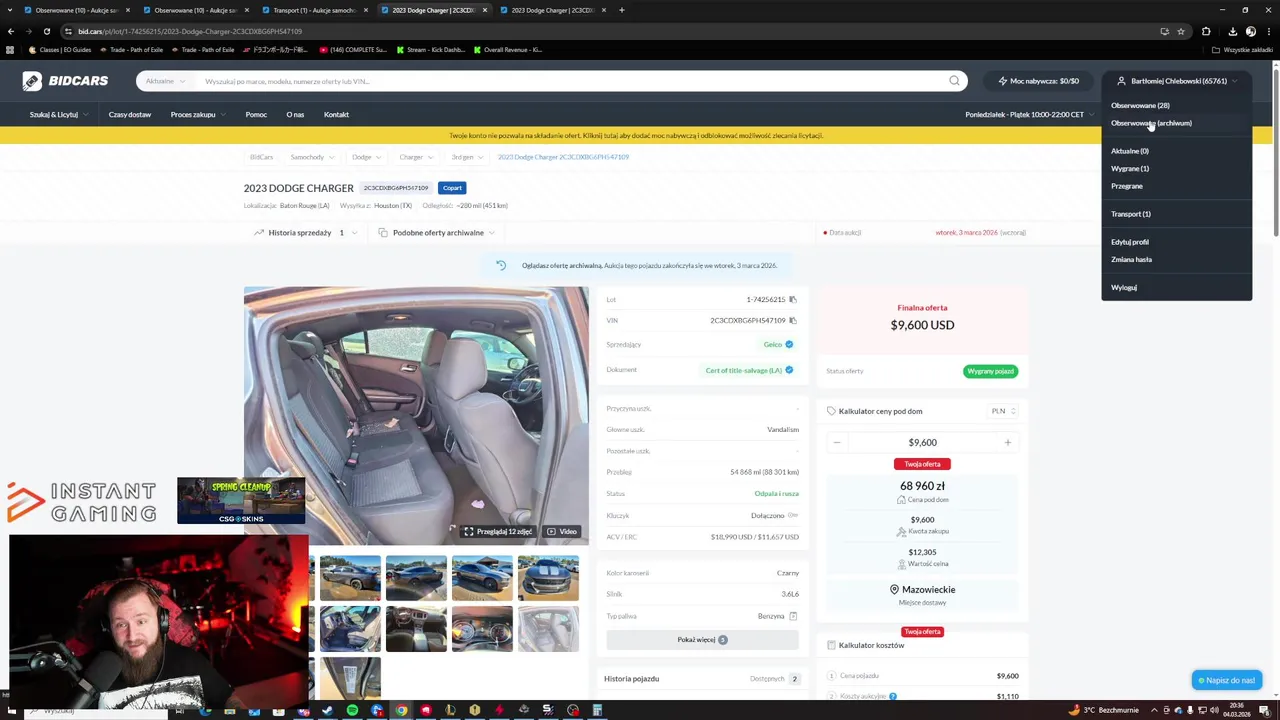Click the refresh icon in archive notice

[x=501, y=265]
